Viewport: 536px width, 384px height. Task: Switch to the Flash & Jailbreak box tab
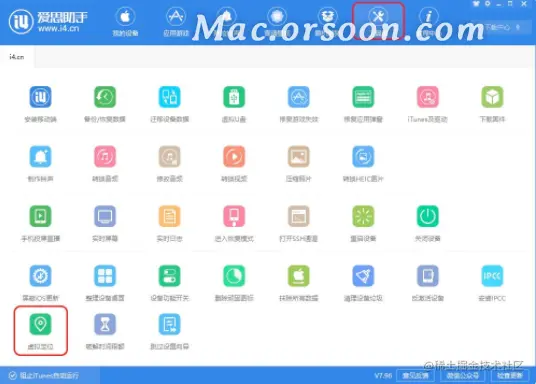pyautogui.click(x=327, y=22)
